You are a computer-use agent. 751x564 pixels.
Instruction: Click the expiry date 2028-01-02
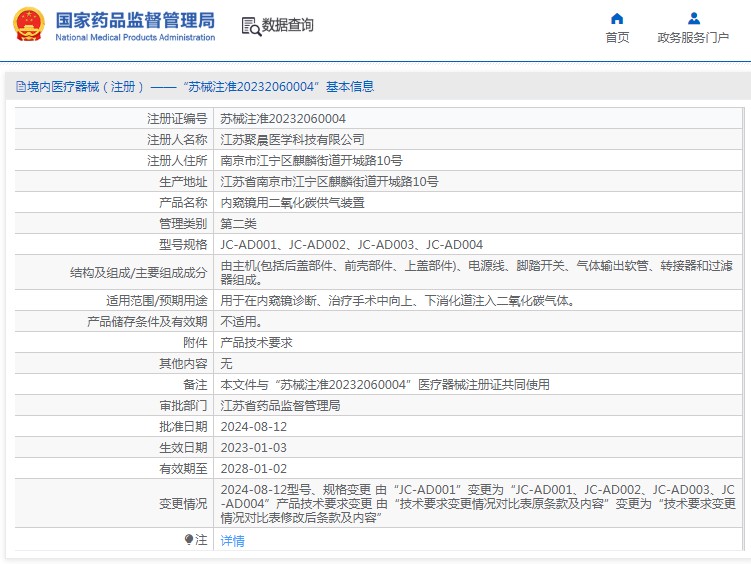coord(253,468)
